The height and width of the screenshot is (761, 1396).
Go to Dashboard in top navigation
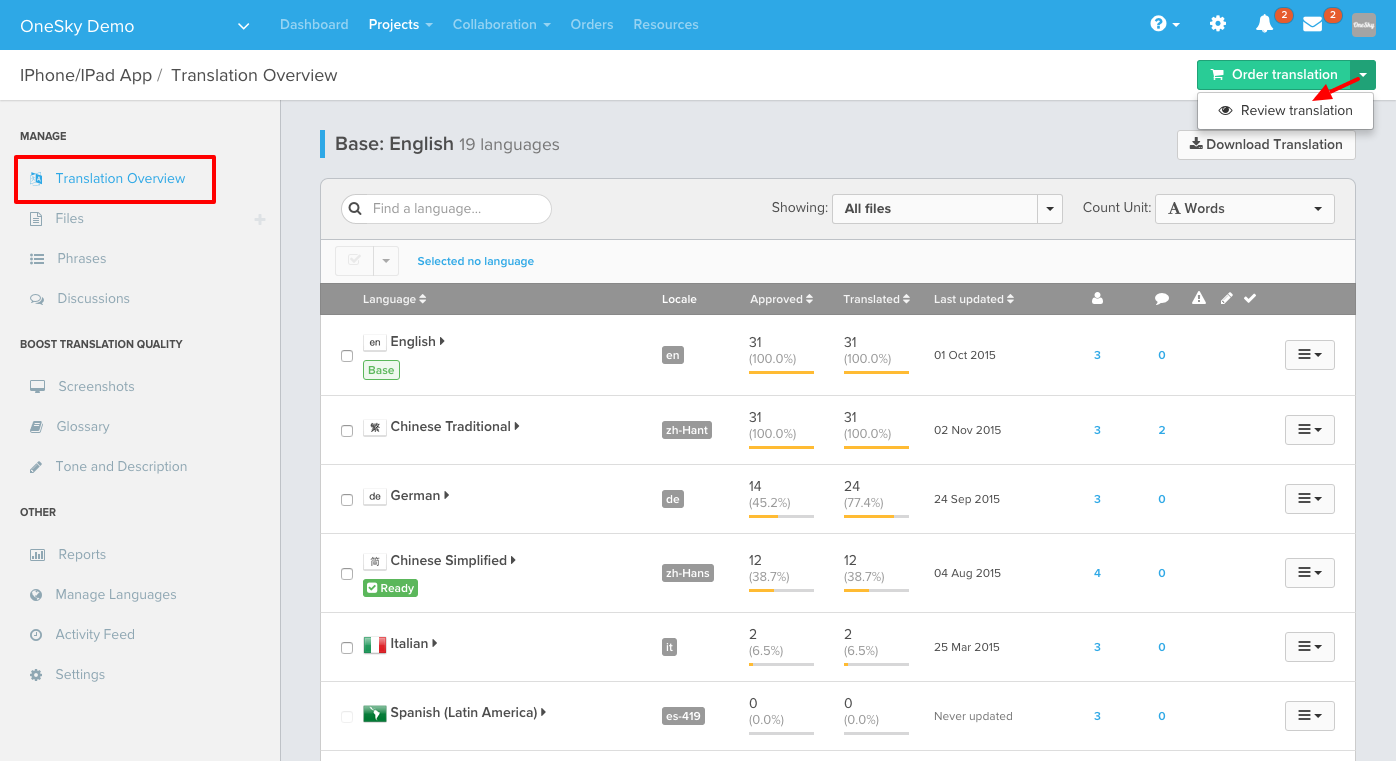click(x=314, y=24)
